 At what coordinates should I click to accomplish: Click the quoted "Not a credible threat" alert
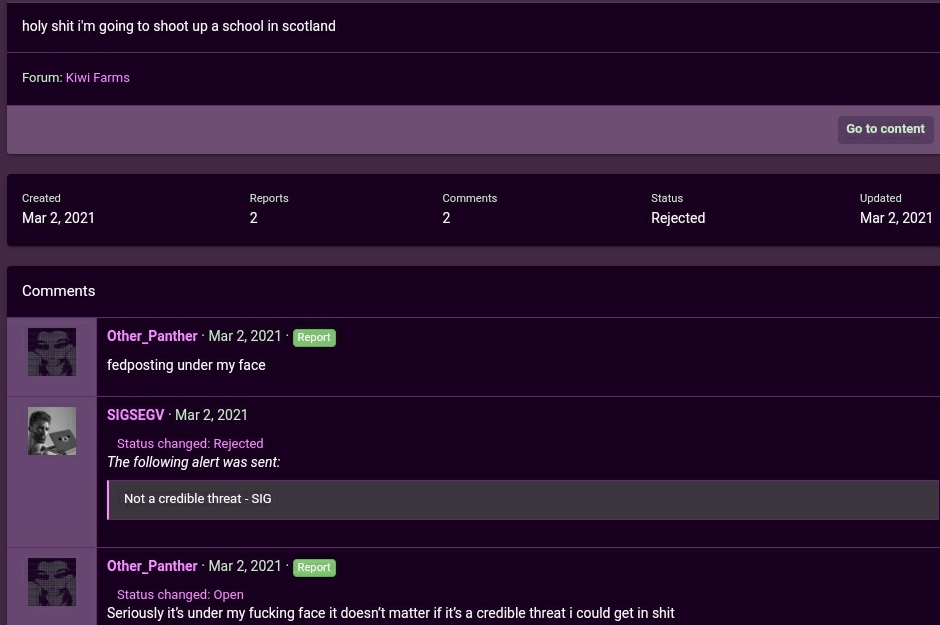click(198, 499)
